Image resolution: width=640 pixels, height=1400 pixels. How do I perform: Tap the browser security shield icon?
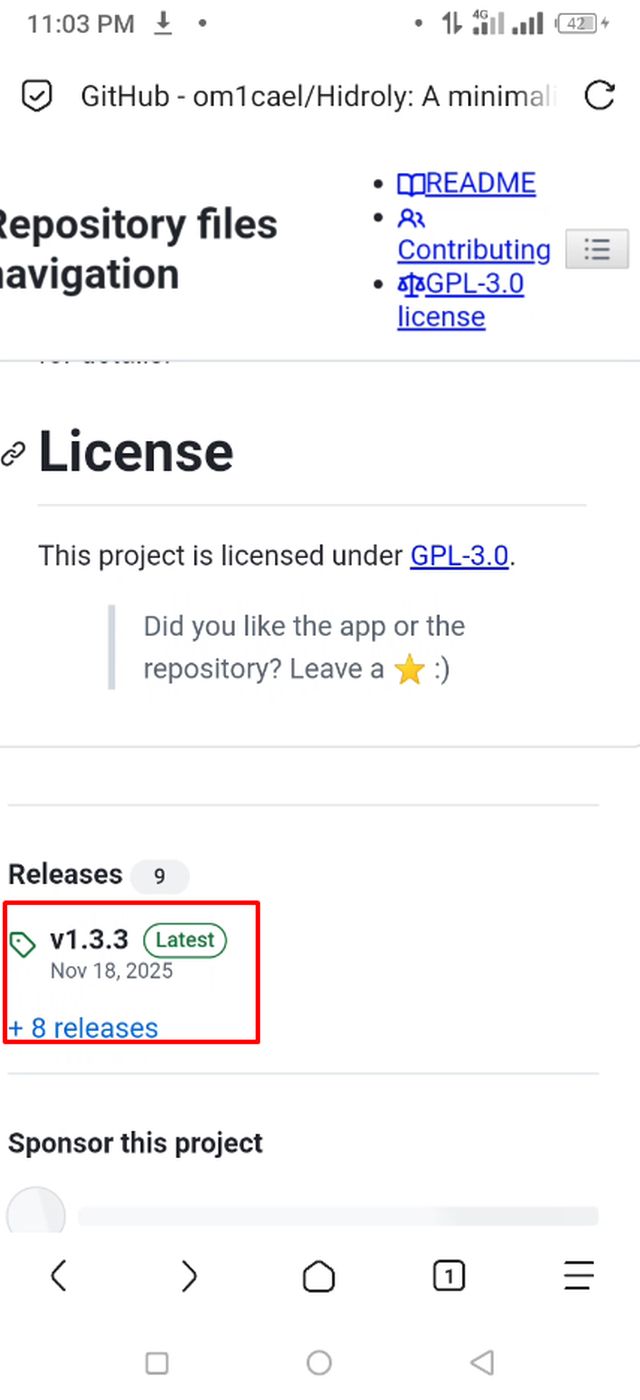[37, 96]
